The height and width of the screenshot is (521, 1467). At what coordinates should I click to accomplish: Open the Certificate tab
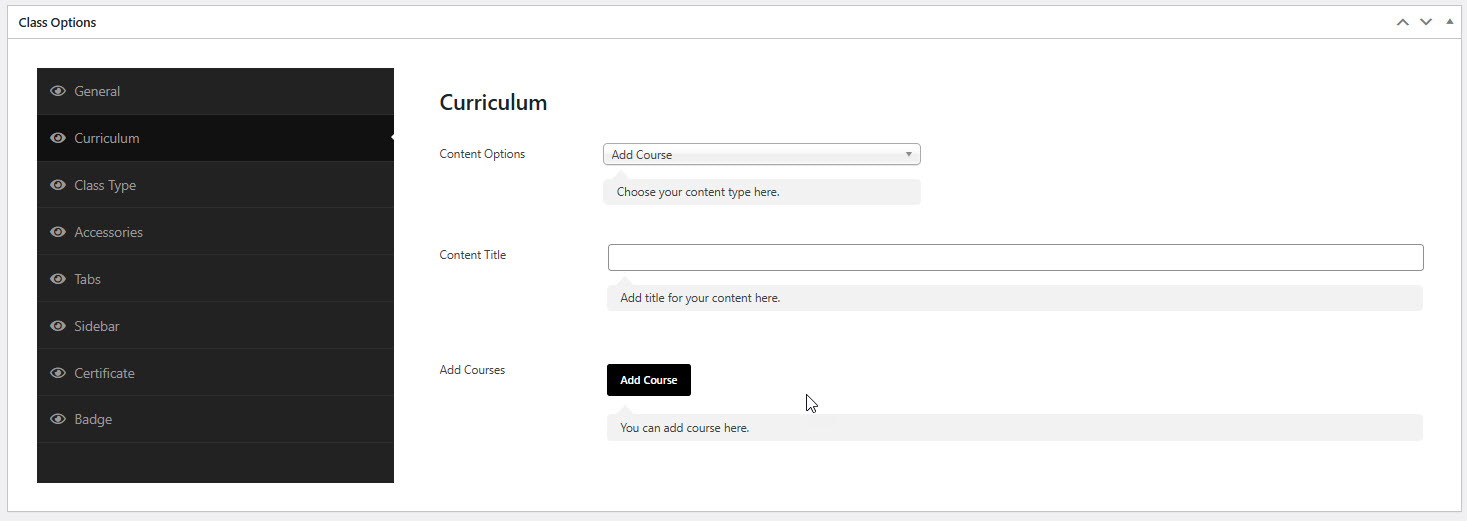click(x=104, y=373)
